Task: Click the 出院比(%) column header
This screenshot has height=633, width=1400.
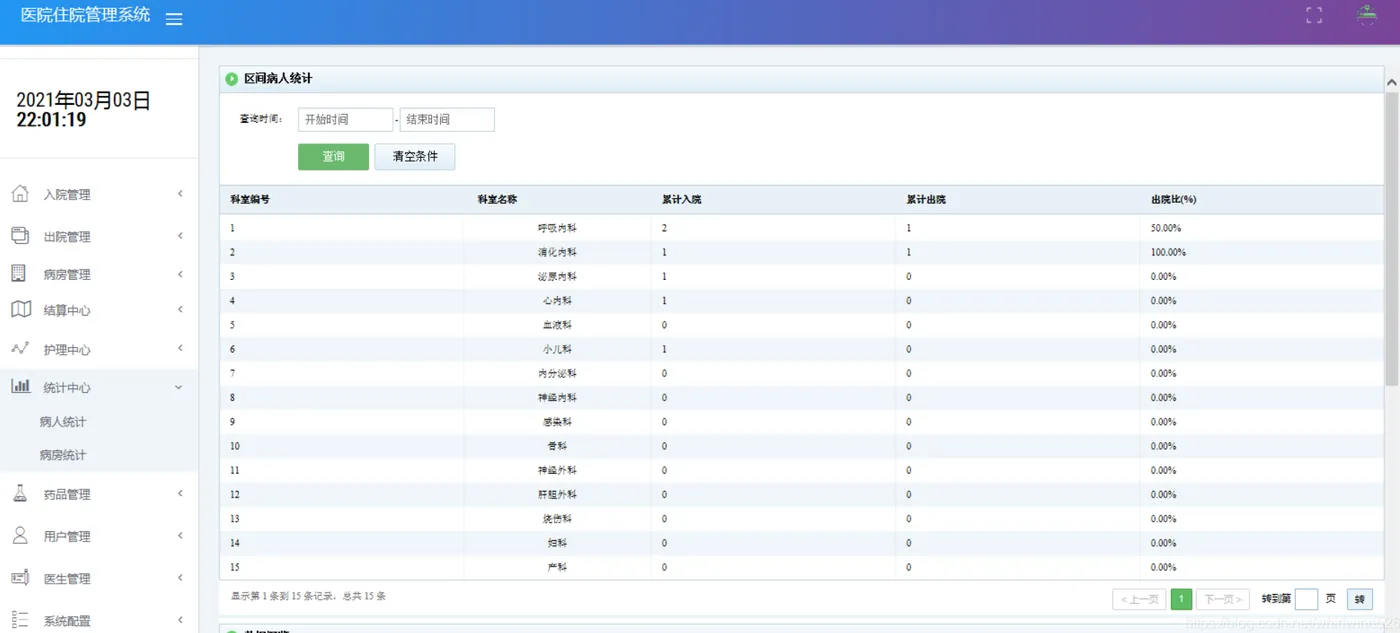Action: [x=1174, y=199]
